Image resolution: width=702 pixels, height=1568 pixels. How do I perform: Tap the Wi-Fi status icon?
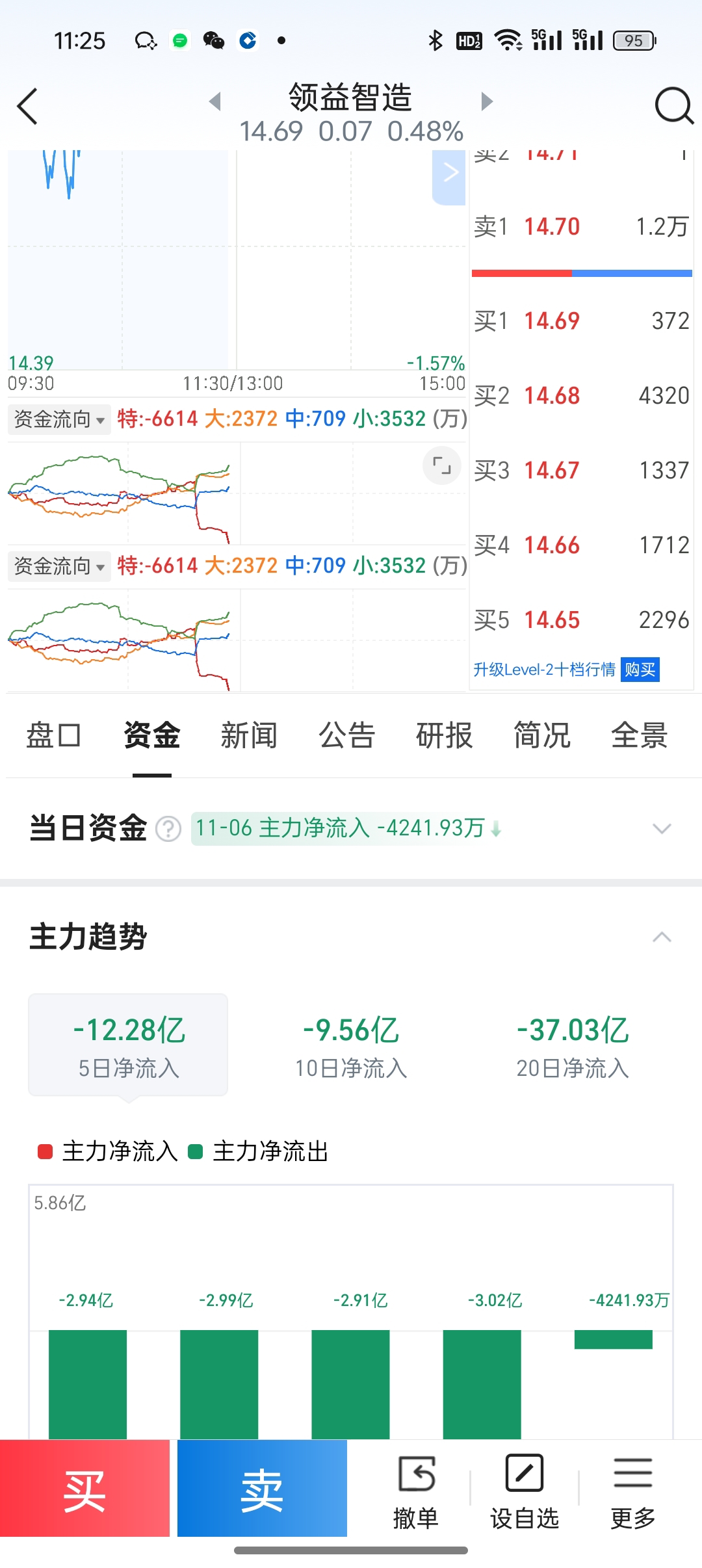[508, 41]
